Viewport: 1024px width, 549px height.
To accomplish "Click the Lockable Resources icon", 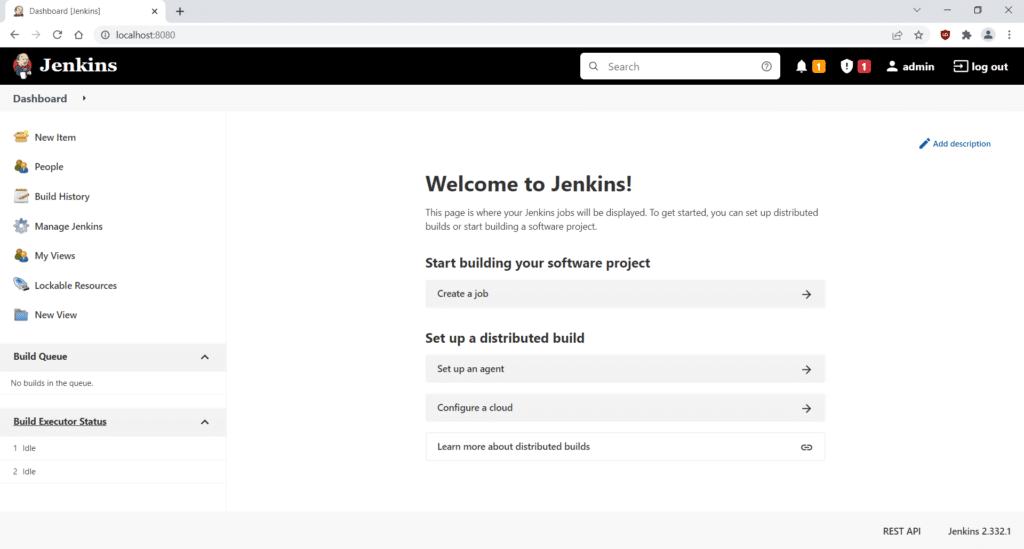I will click(21, 285).
